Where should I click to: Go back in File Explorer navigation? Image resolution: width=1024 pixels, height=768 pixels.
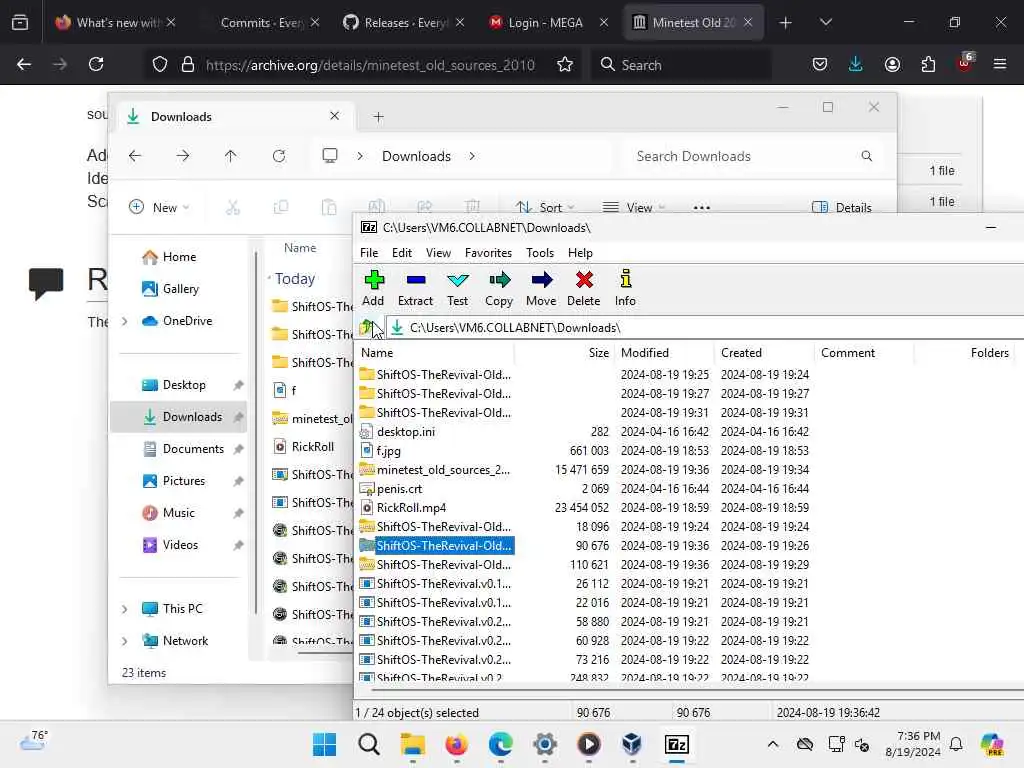click(135, 156)
